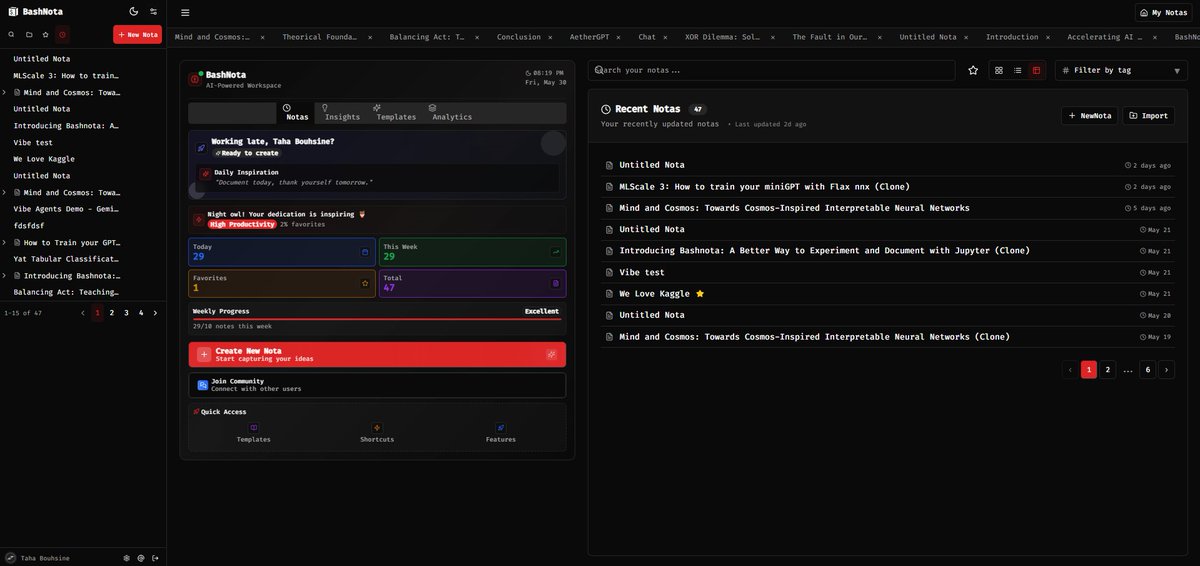Click next page arrow in sidebar pagination
The width and height of the screenshot is (1200, 566).
click(155, 313)
